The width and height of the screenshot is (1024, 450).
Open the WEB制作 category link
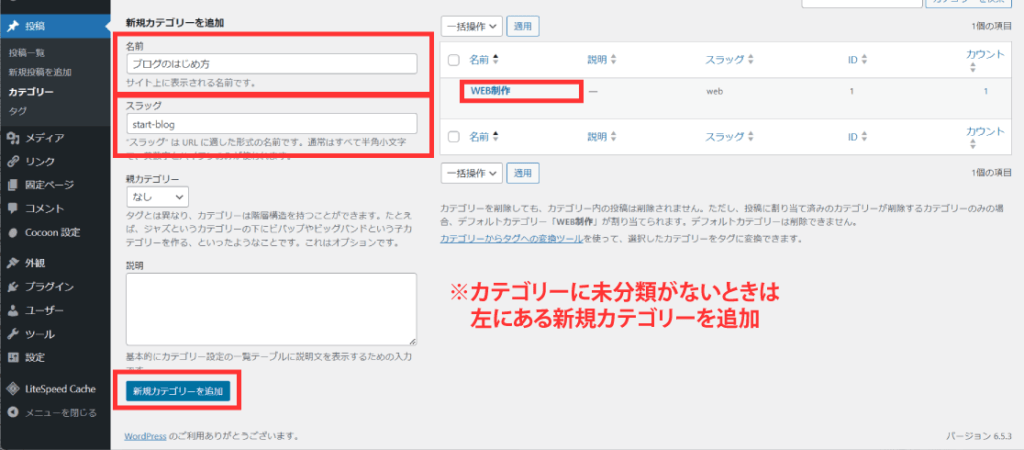(x=491, y=91)
